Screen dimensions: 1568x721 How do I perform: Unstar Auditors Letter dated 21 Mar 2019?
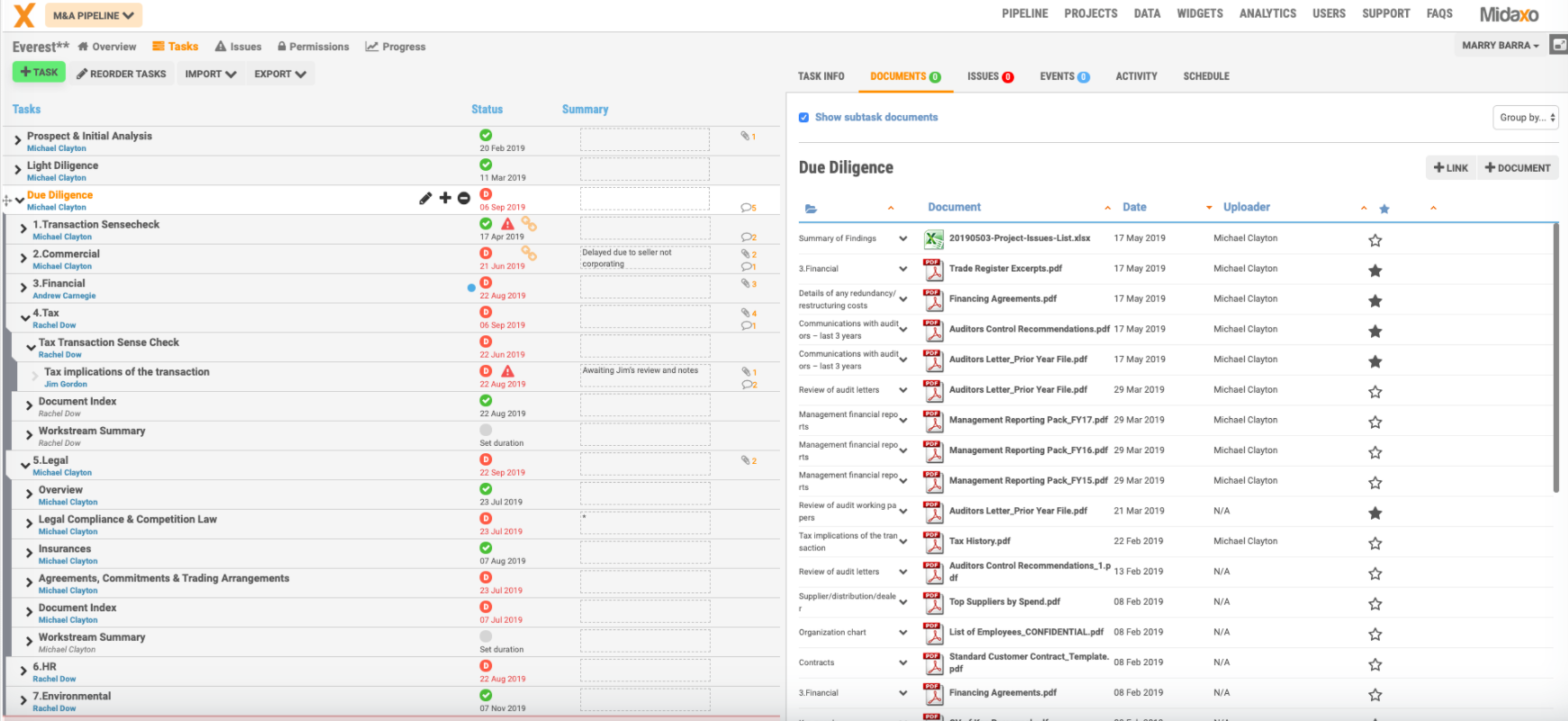[x=1375, y=512]
